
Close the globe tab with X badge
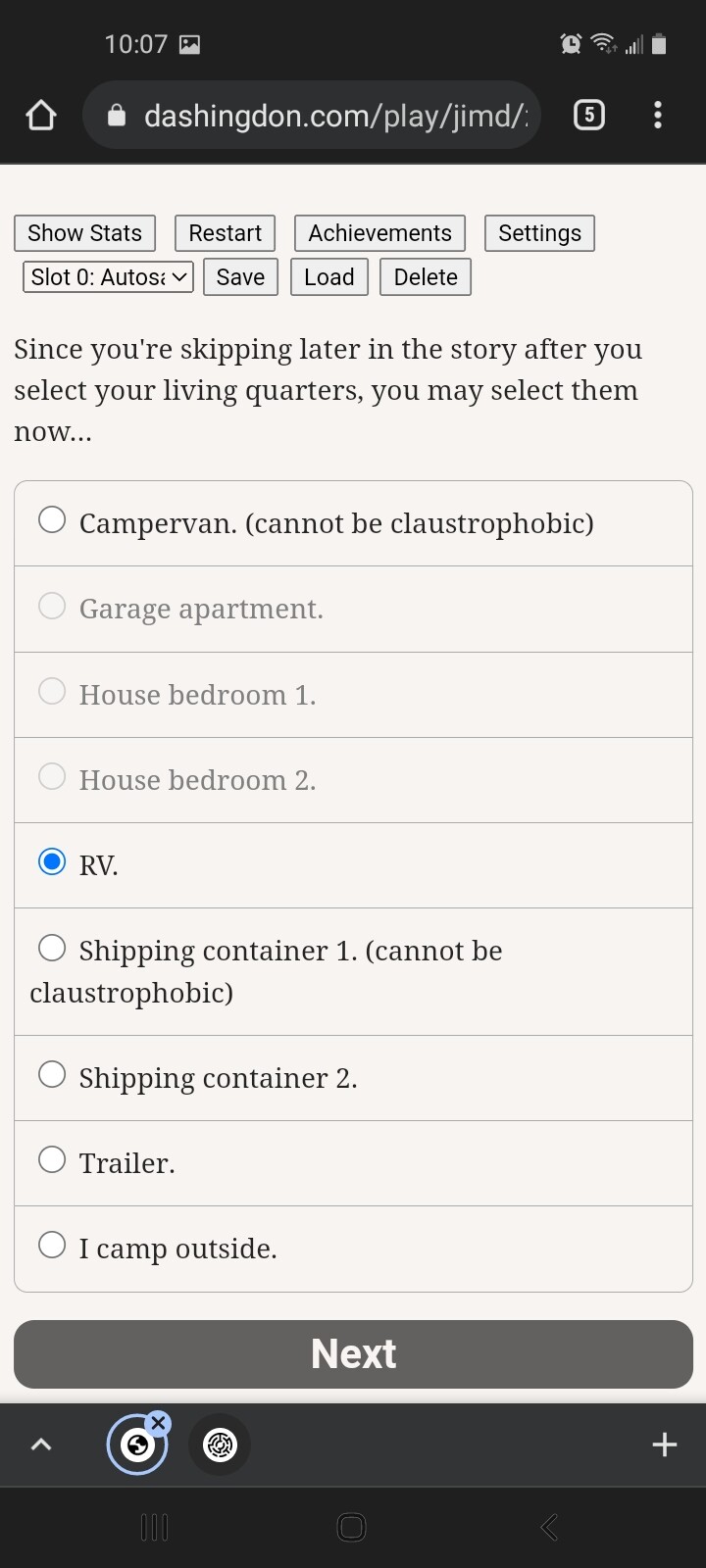(159, 1423)
